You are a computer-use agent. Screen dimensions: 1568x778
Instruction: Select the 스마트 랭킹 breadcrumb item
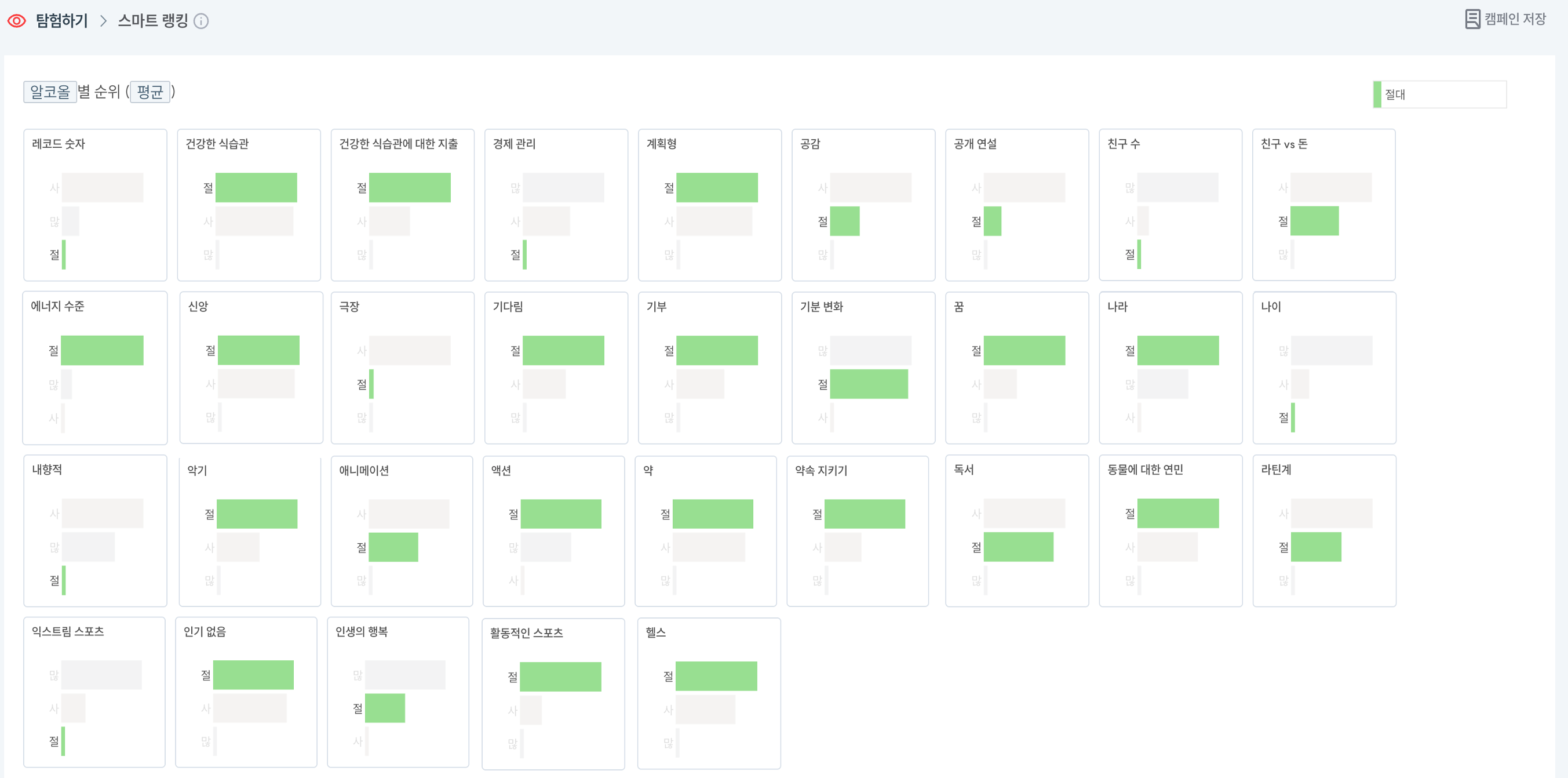(x=153, y=21)
